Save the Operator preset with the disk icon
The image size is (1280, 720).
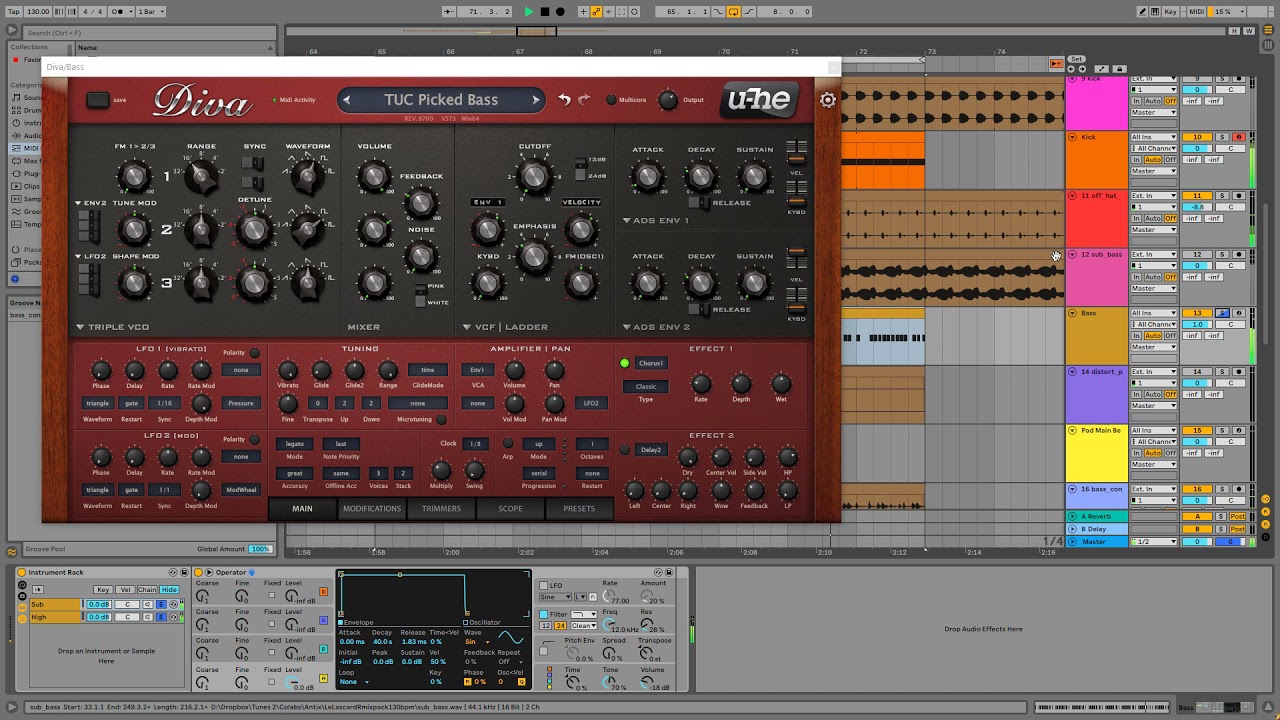pyautogui.click(x=670, y=573)
